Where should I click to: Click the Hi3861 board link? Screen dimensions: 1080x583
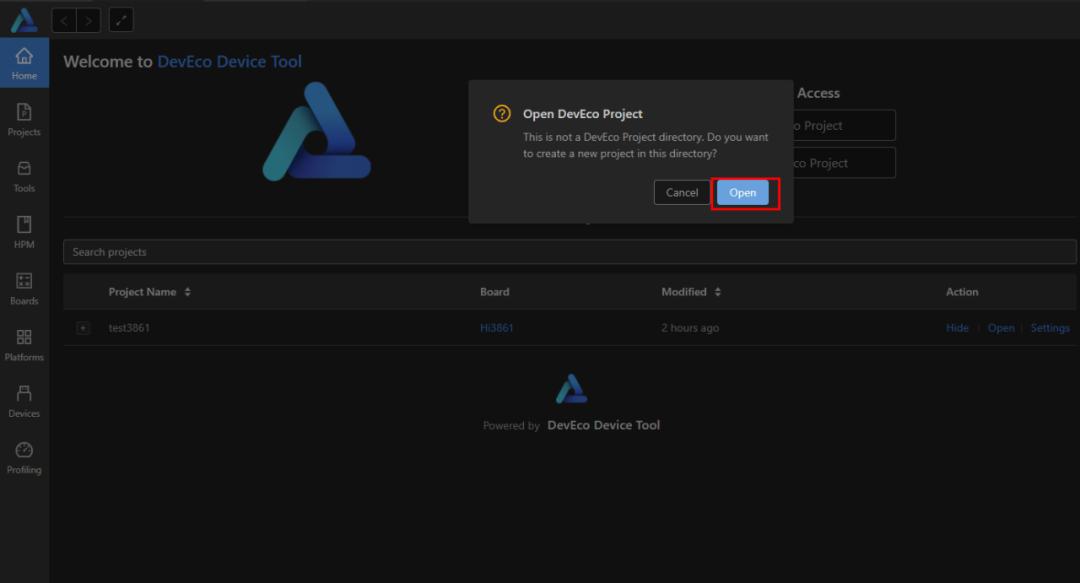497,328
